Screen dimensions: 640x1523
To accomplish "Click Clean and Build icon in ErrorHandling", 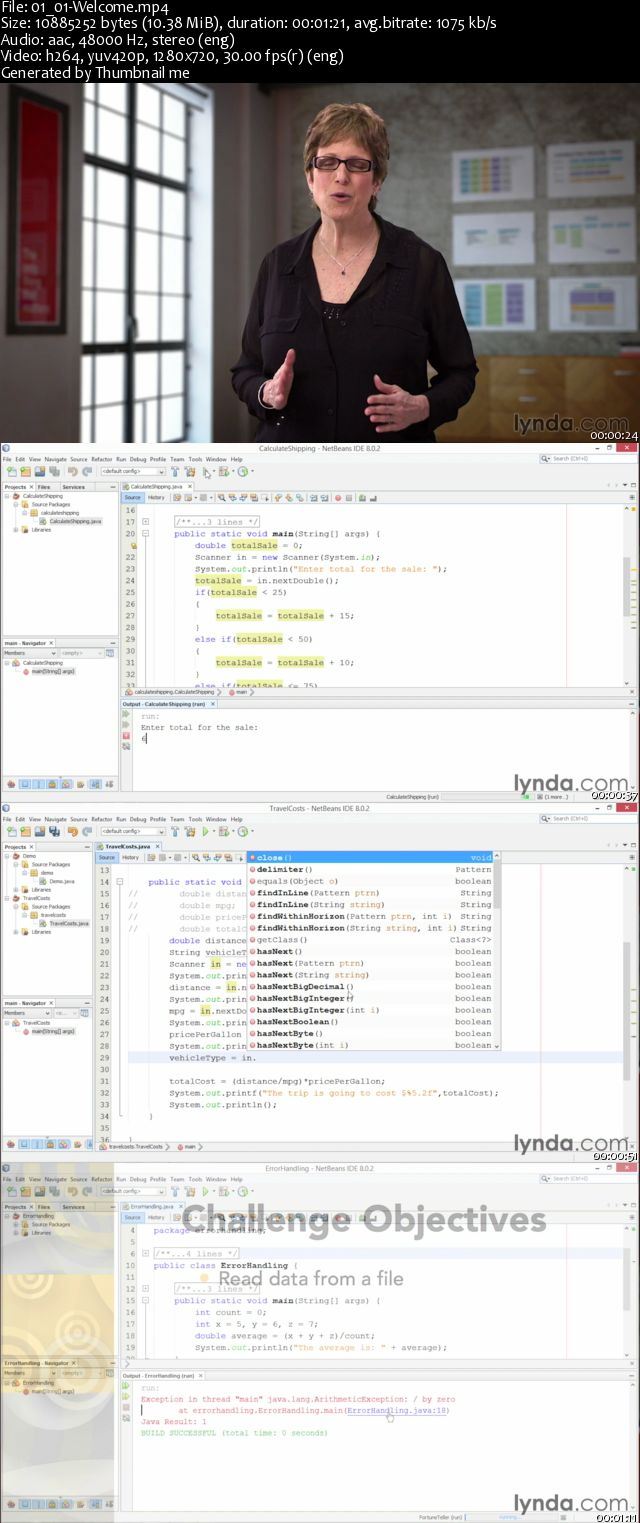I will [x=188, y=1192].
